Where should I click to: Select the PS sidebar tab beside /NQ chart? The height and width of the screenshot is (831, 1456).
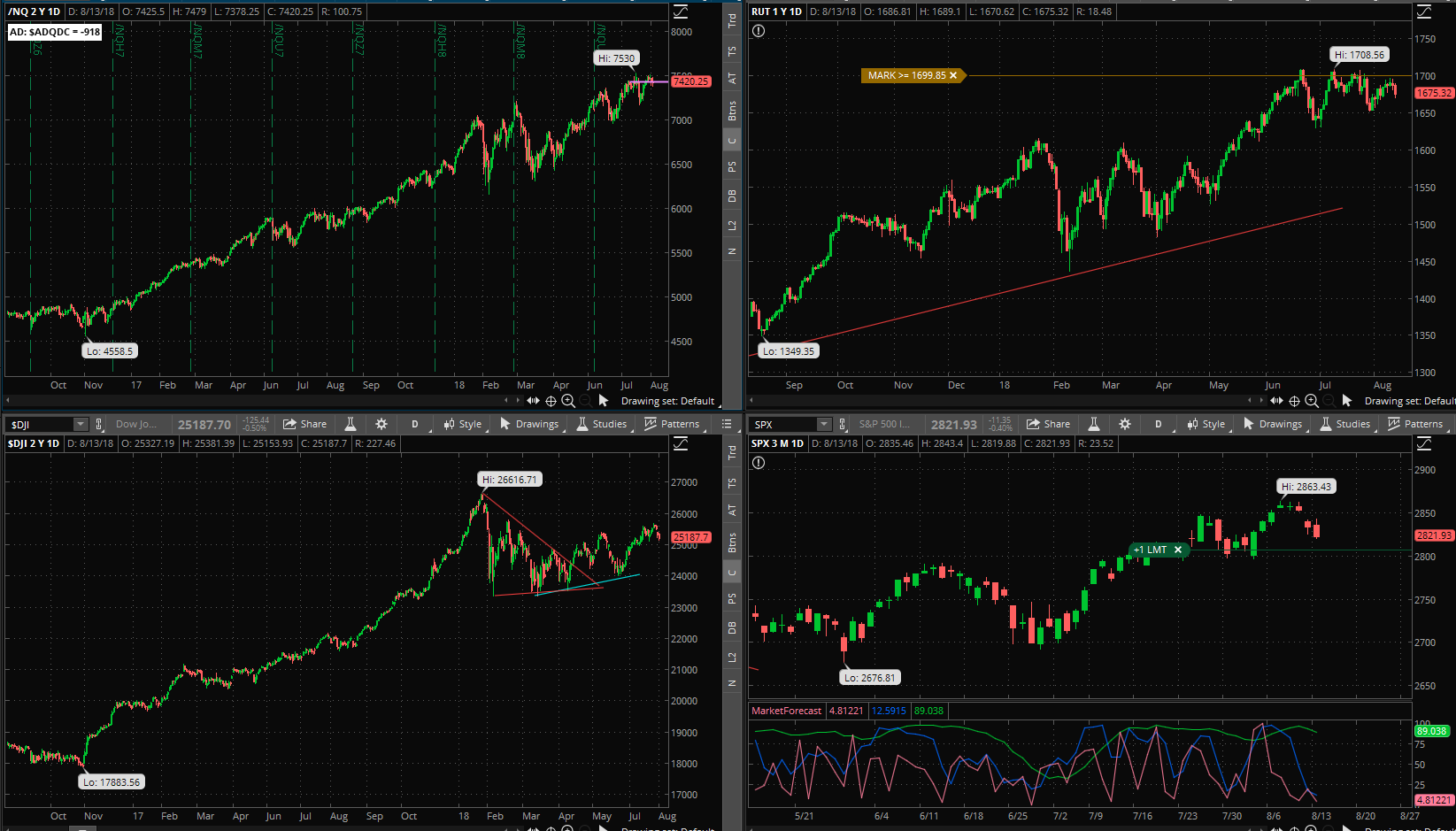(x=732, y=166)
